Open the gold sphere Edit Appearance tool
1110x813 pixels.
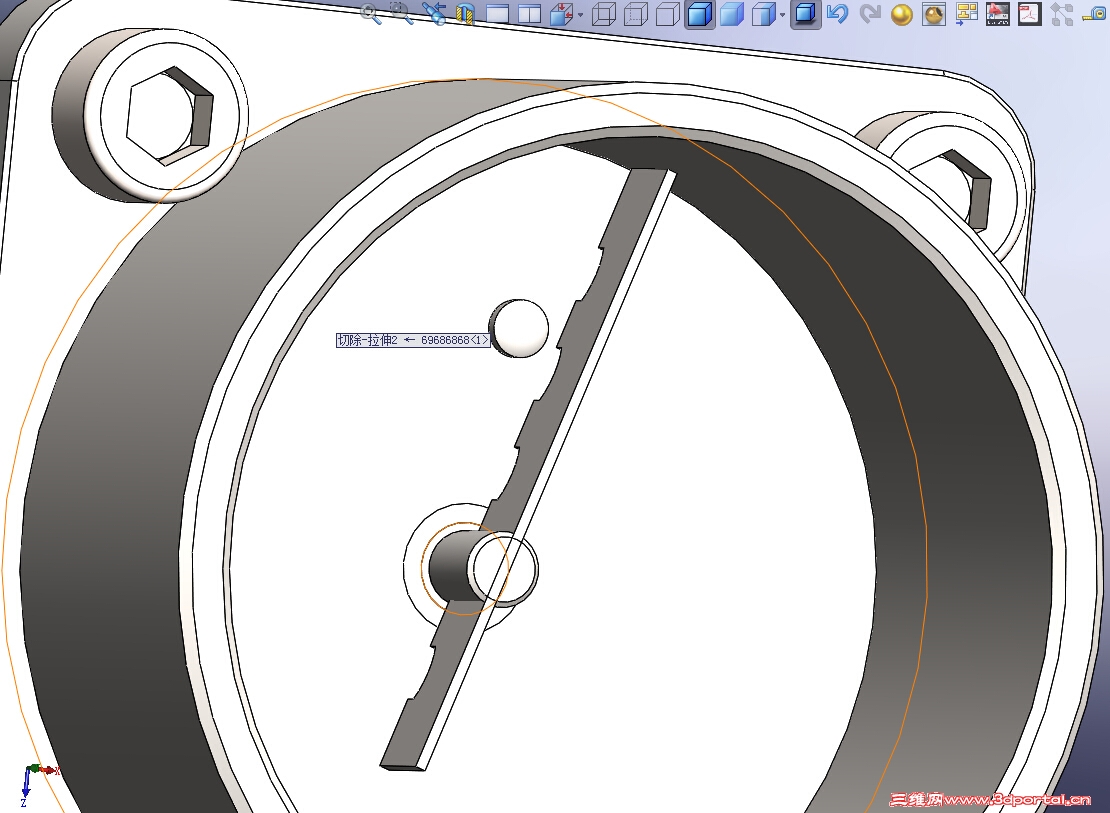click(x=902, y=15)
